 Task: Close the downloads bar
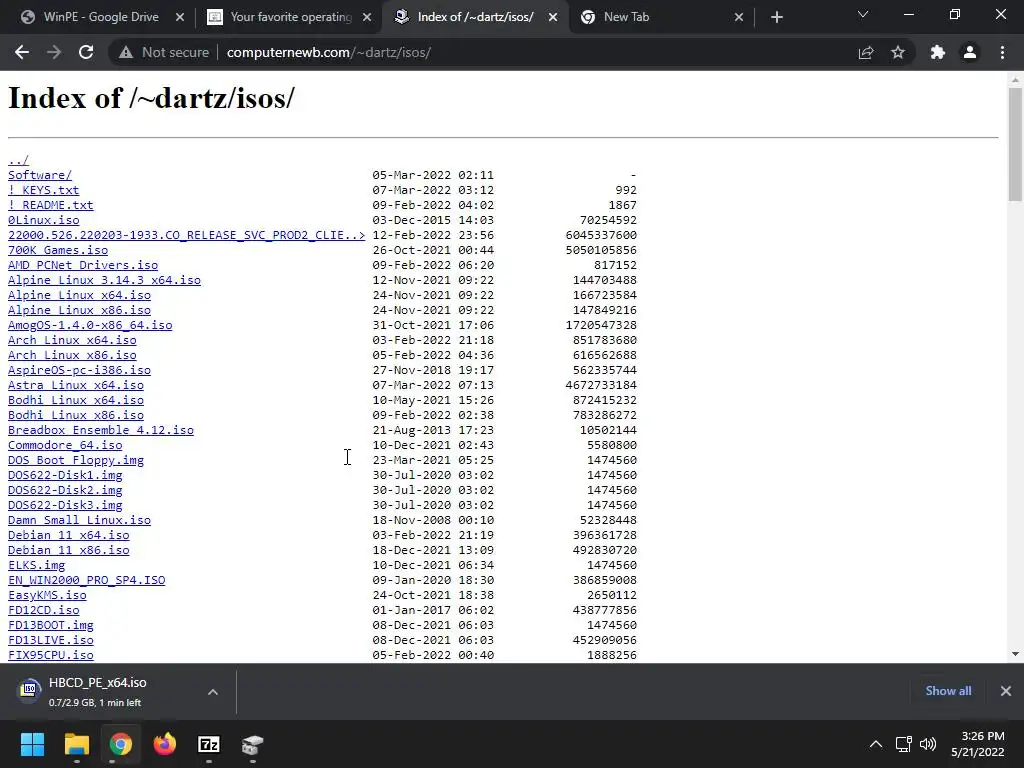click(x=1006, y=691)
